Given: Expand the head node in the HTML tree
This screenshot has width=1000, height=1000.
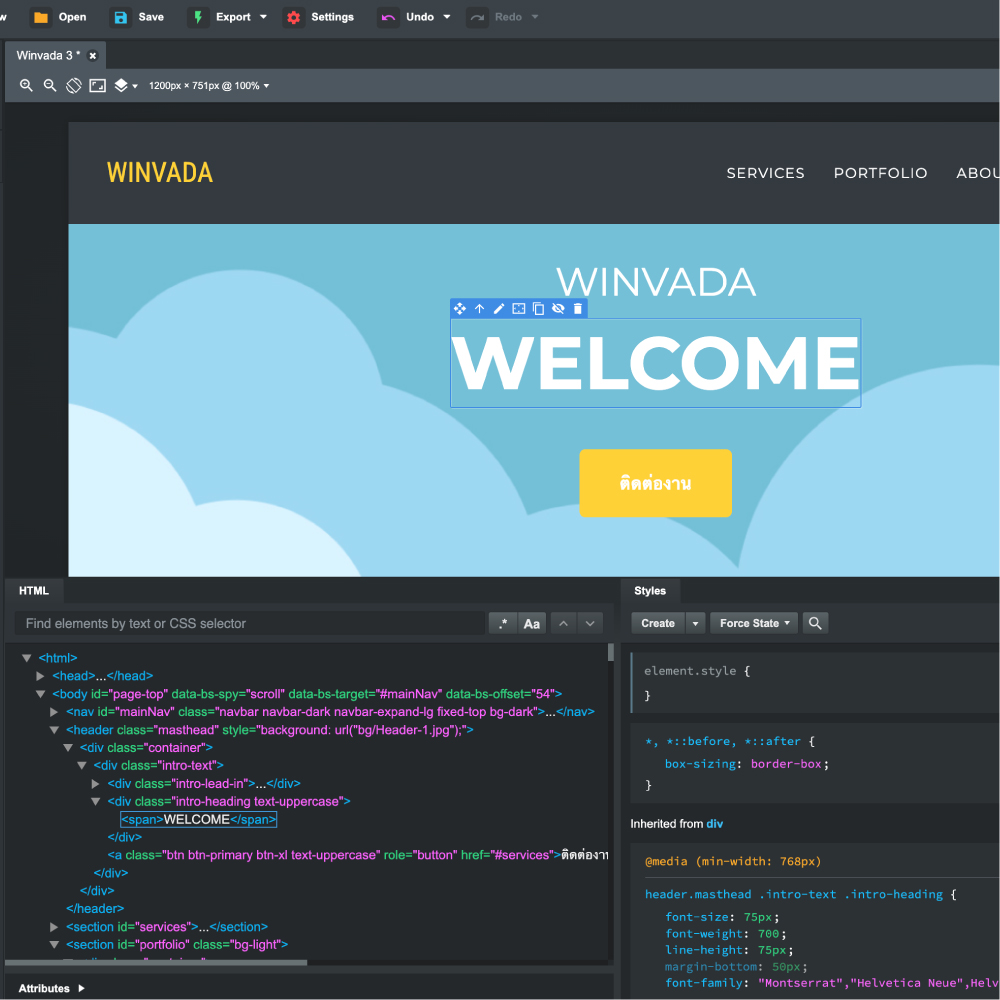Looking at the screenshot, I should click(41, 676).
